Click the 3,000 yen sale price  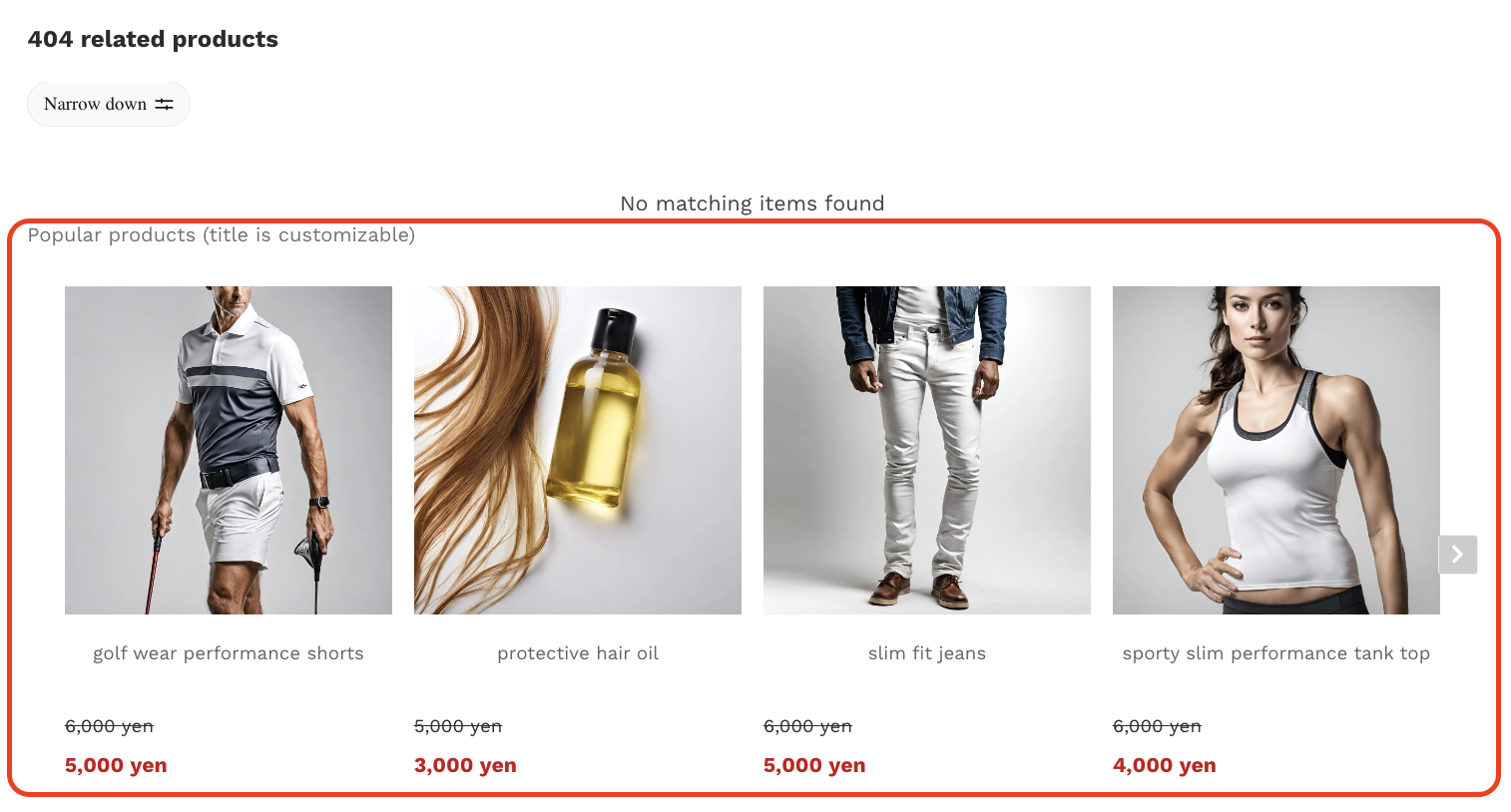[465, 765]
